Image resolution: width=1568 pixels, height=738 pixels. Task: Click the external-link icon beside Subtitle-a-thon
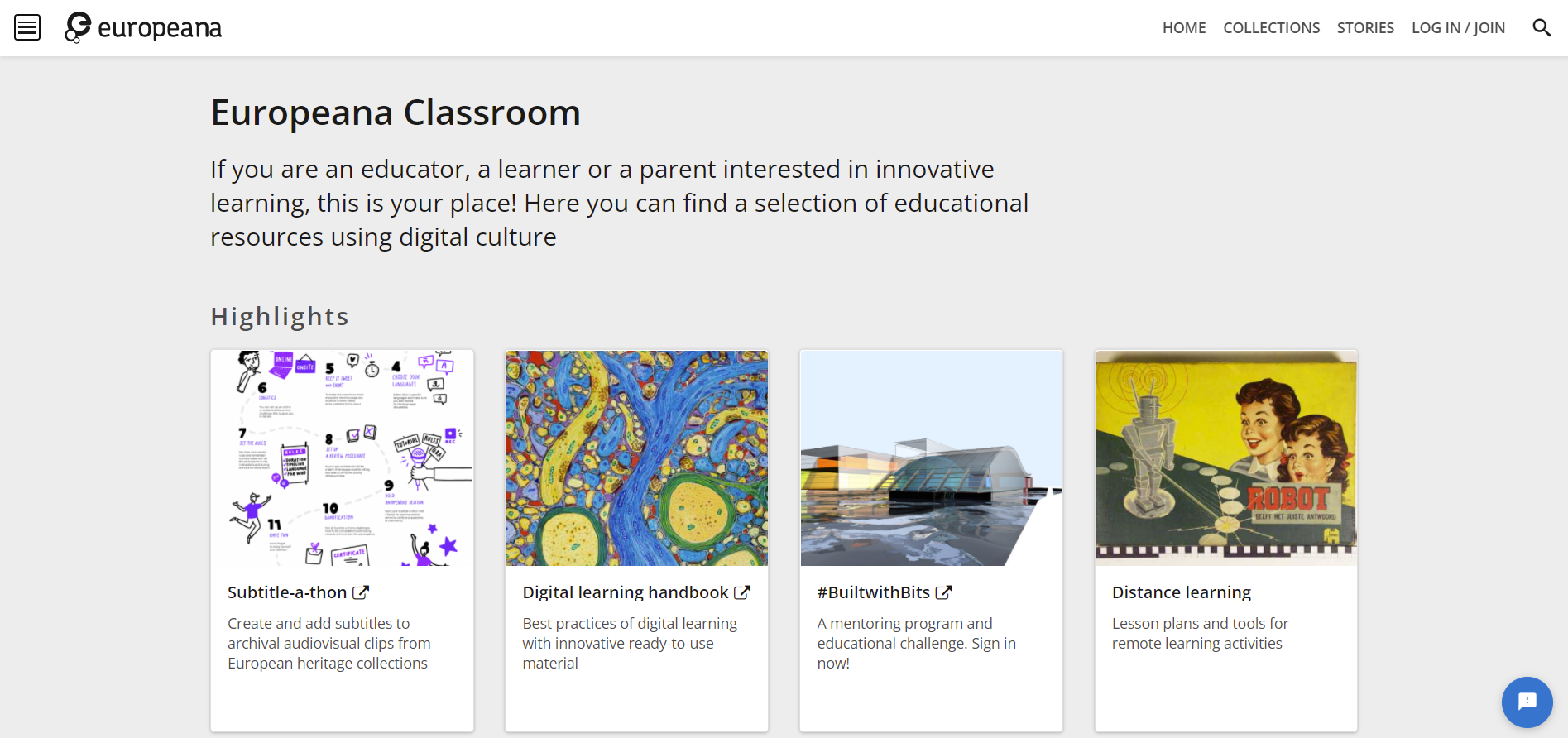point(361,592)
